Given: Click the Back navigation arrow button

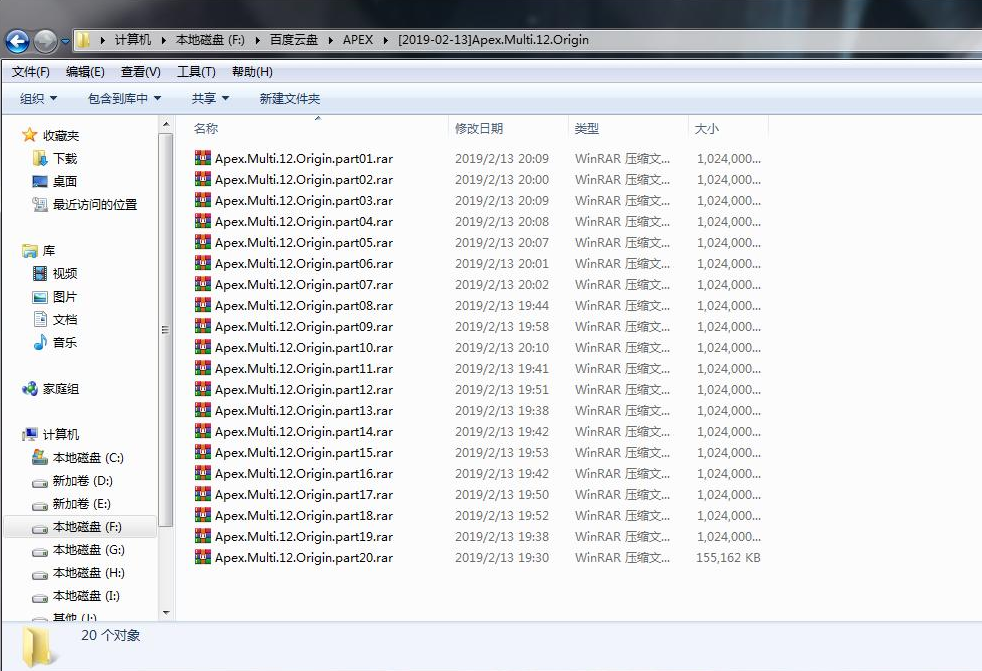Looking at the screenshot, I should [18, 41].
